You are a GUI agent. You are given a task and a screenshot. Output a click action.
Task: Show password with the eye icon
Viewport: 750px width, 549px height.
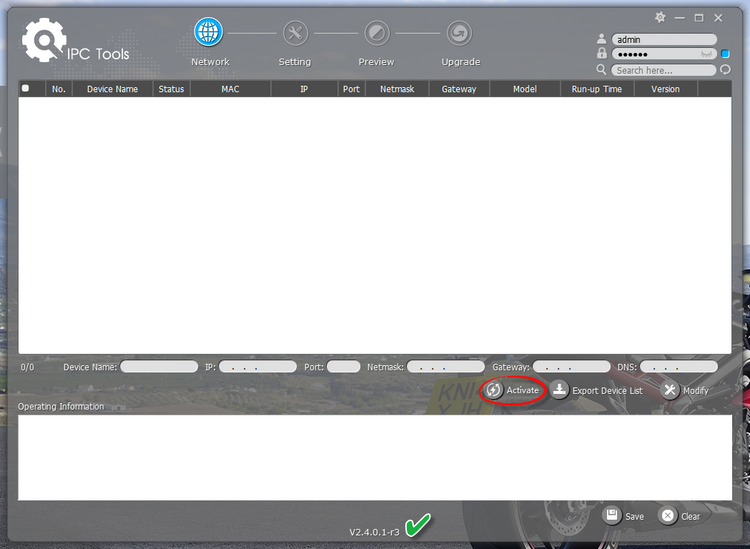point(707,54)
